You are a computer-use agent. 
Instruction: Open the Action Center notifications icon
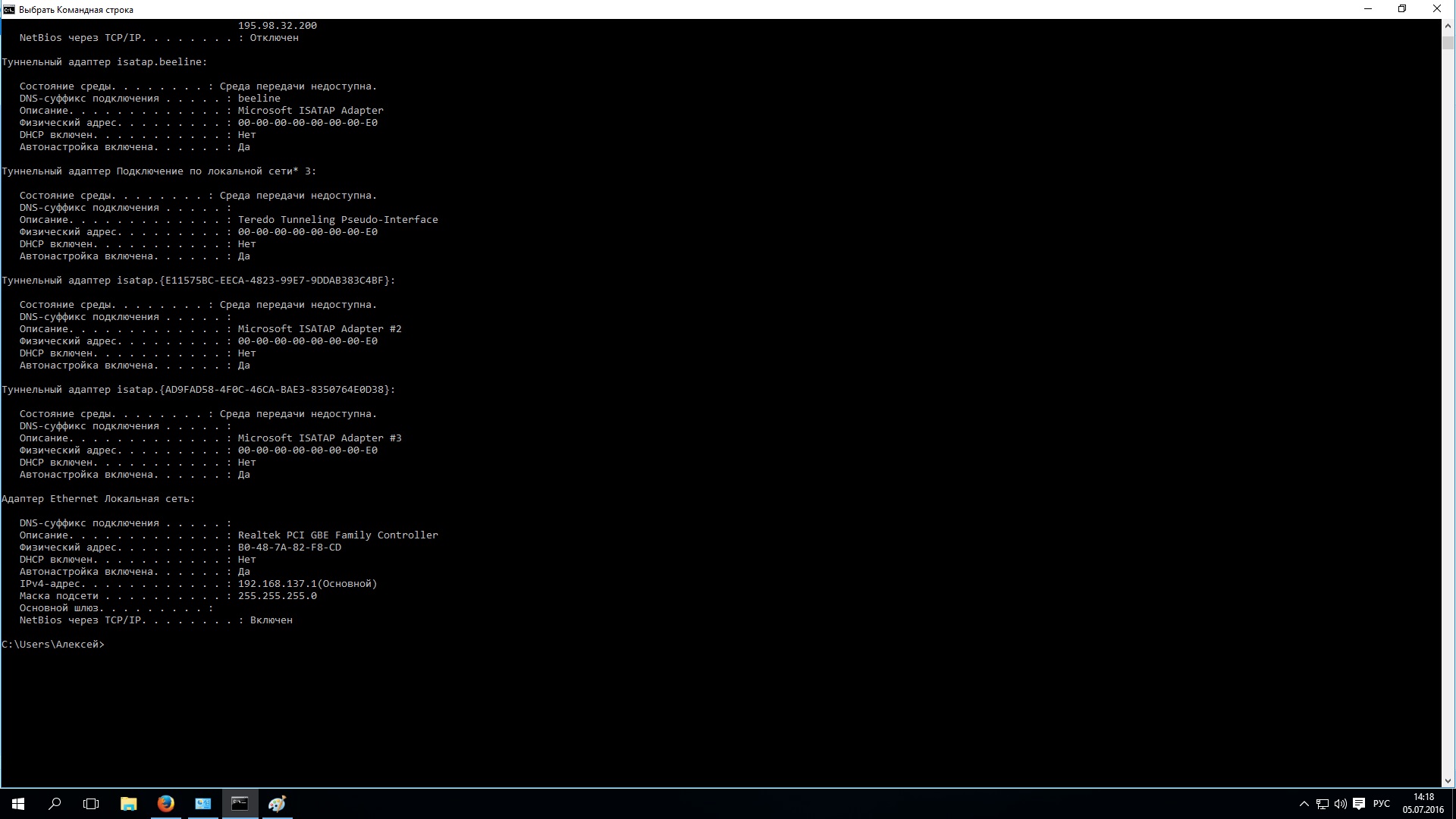(1359, 804)
